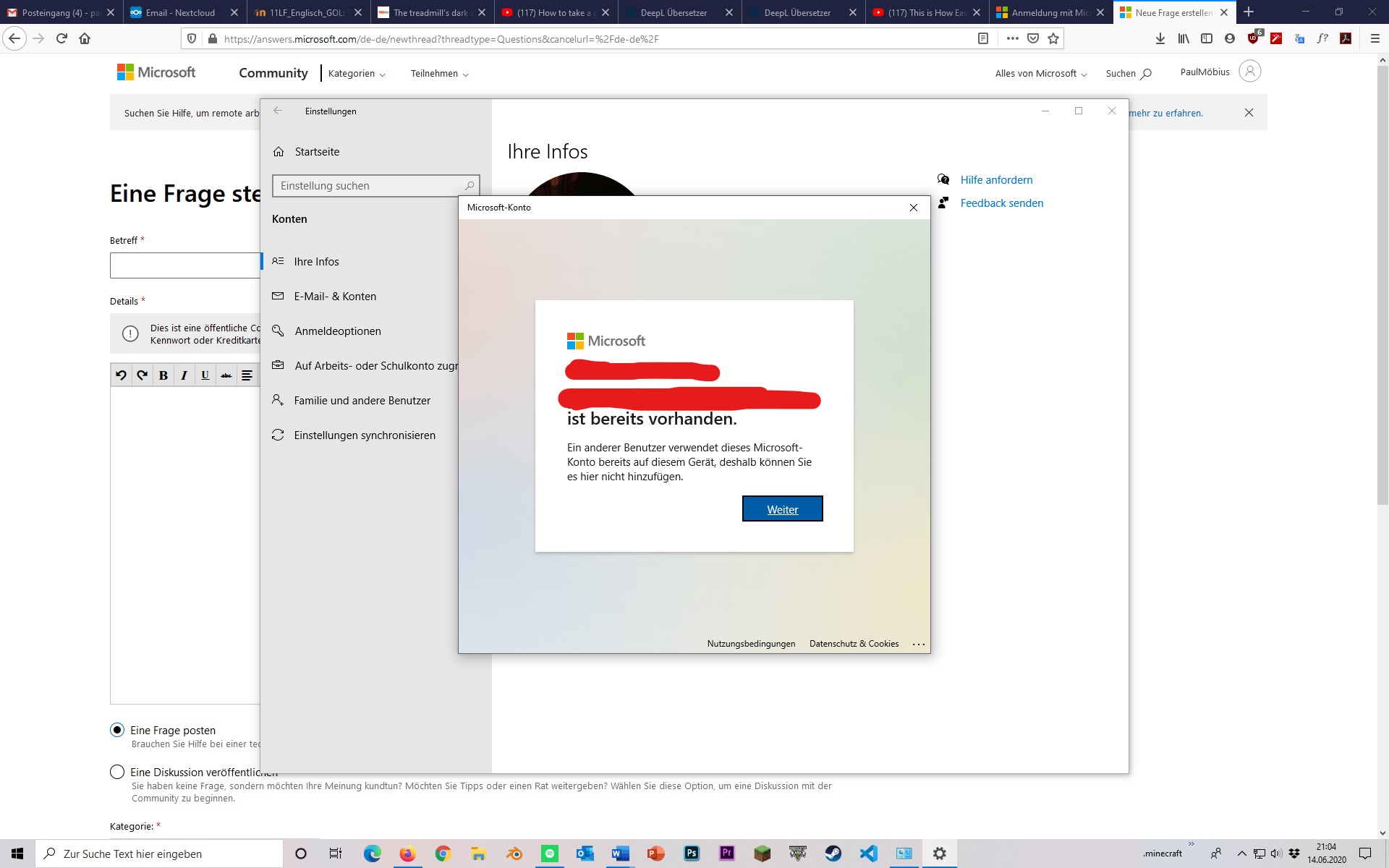Image resolution: width=1389 pixels, height=868 pixels.
Task: Select Eine Frage posten radio button
Action: click(x=117, y=730)
